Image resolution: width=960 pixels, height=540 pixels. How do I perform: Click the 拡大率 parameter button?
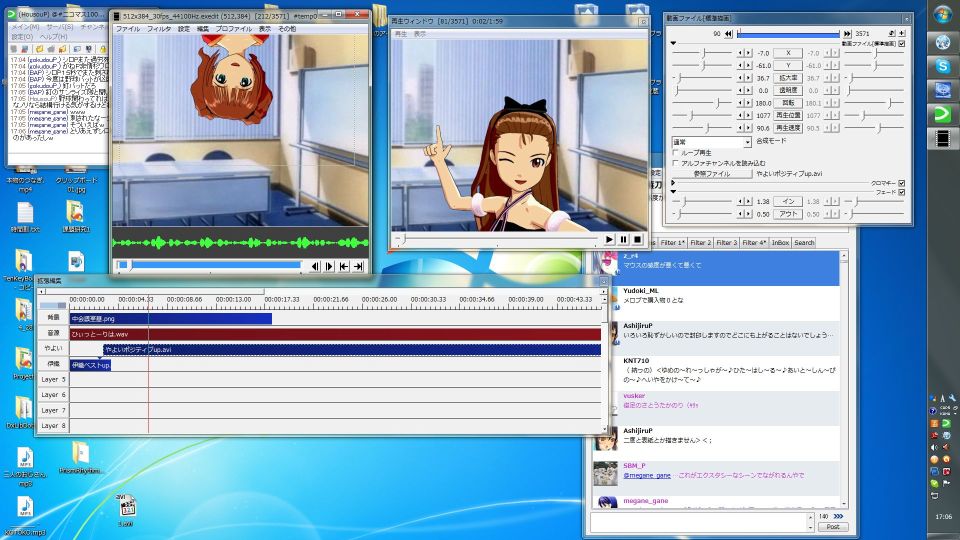coord(788,78)
